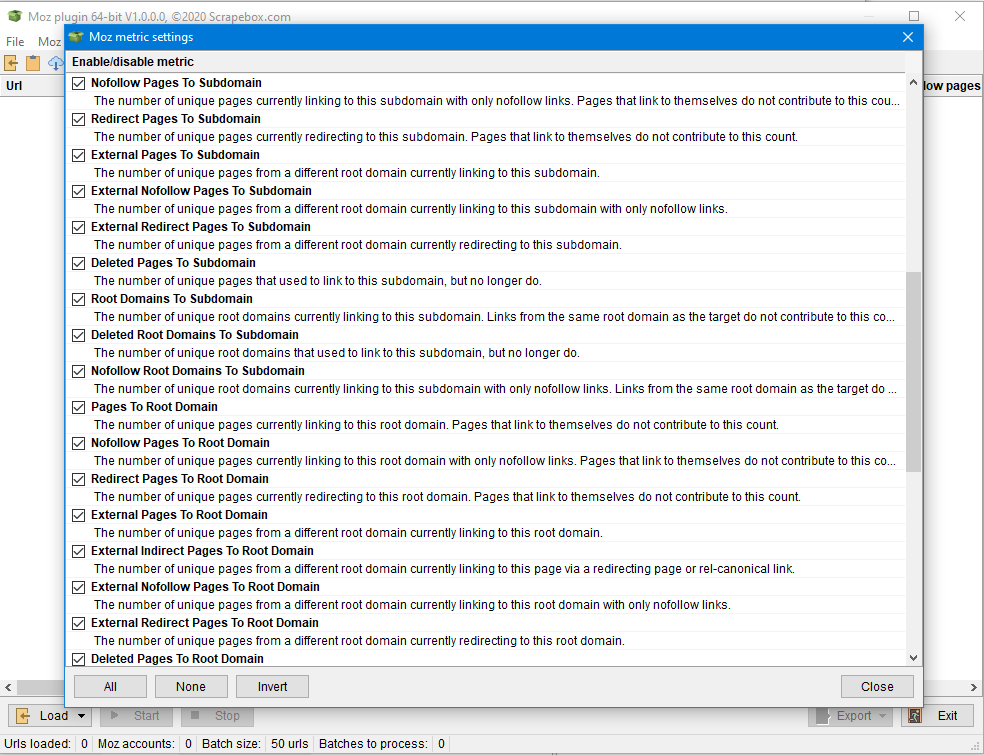Screen dimensions: 984x755
Task: Toggle Nofollow Root Domains To Subdomain
Action: [78, 371]
